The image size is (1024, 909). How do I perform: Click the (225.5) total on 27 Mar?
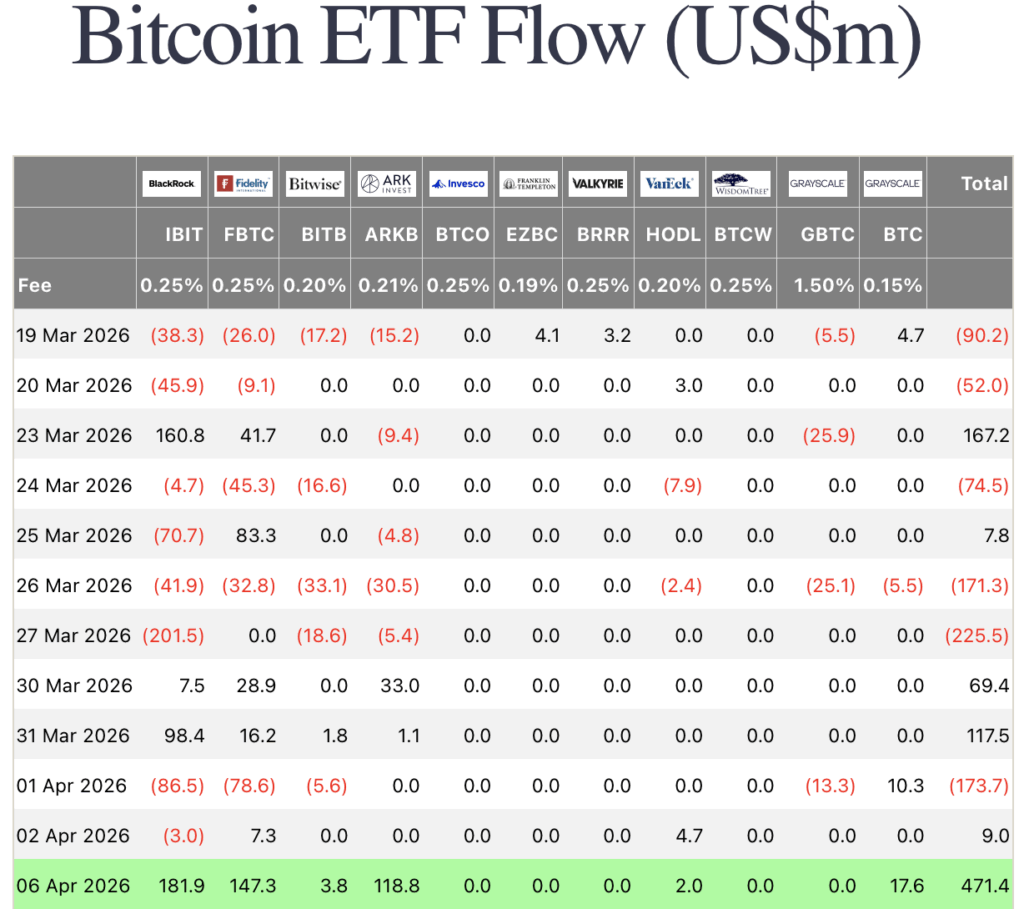click(x=977, y=635)
